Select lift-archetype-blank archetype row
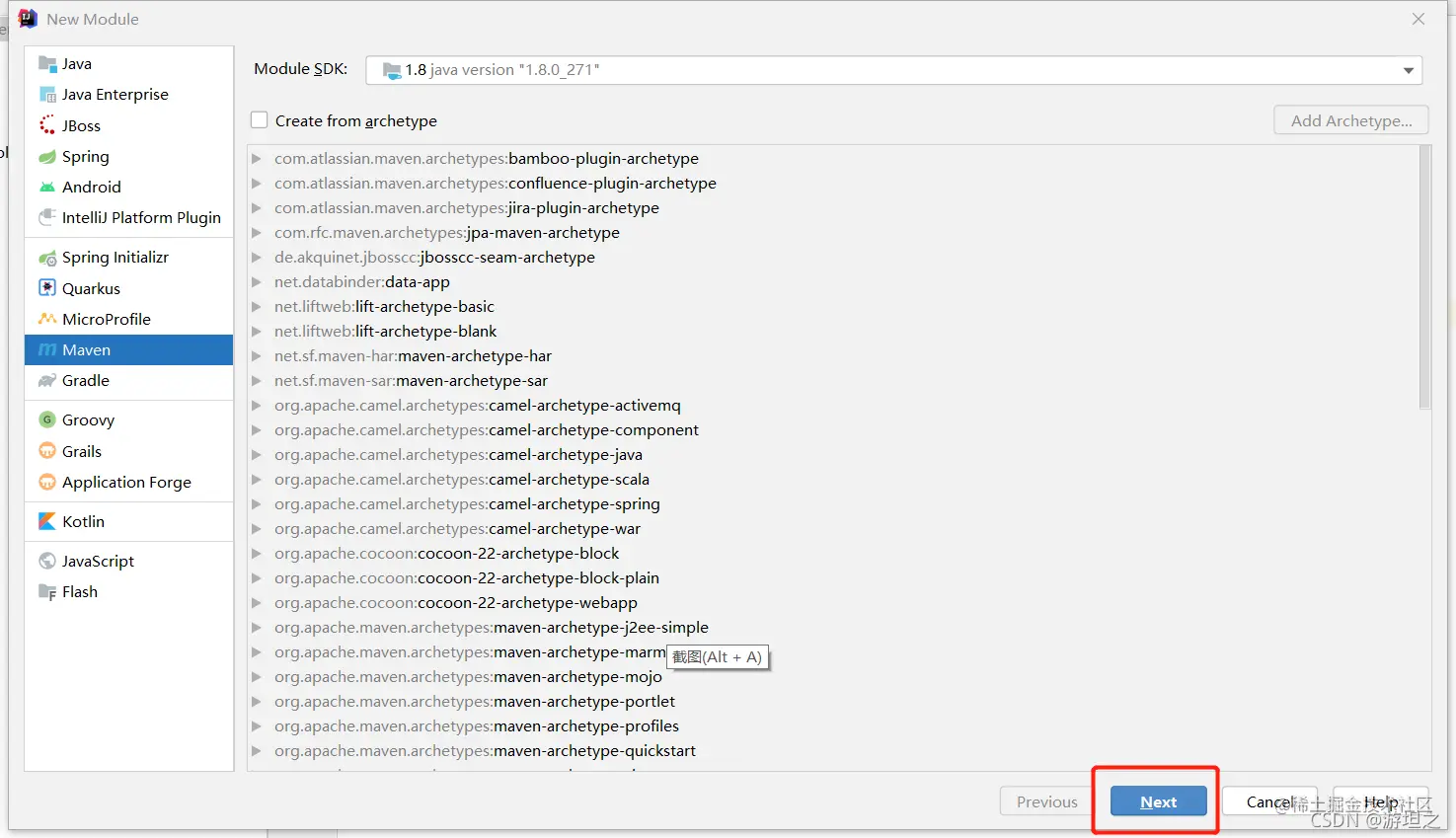This screenshot has width=1456, height=838. (x=834, y=332)
